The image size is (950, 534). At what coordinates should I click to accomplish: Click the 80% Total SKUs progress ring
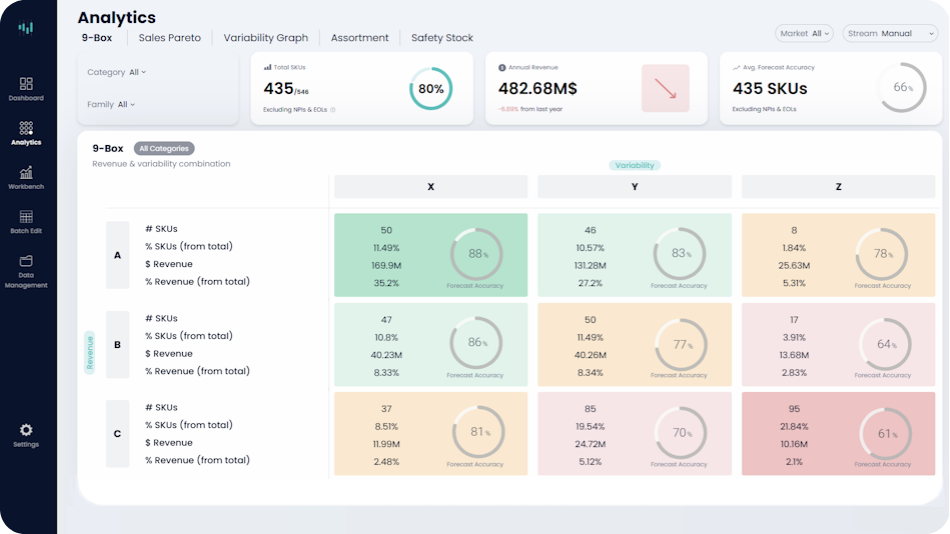click(431, 89)
